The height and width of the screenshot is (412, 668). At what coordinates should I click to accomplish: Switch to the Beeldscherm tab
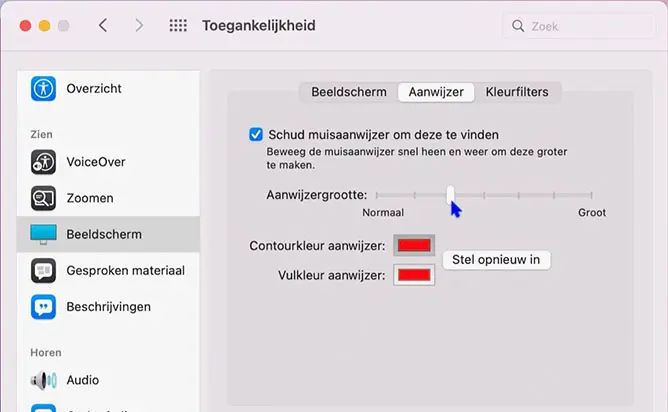pos(348,92)
